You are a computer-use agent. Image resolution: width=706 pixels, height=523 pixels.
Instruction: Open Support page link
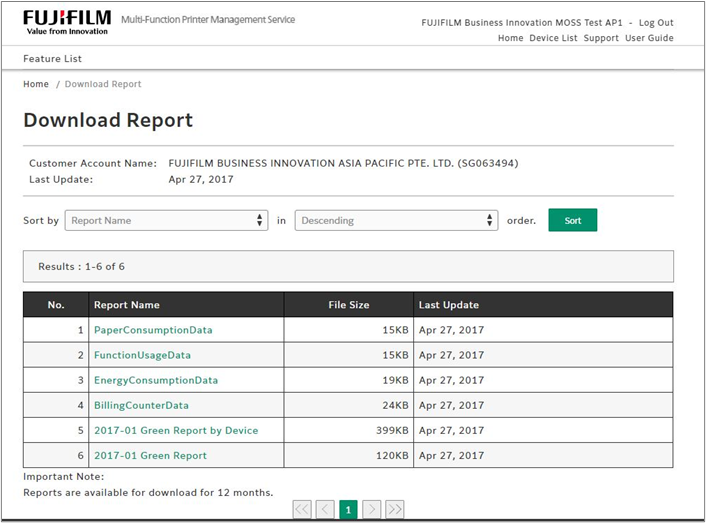[601, 38]
